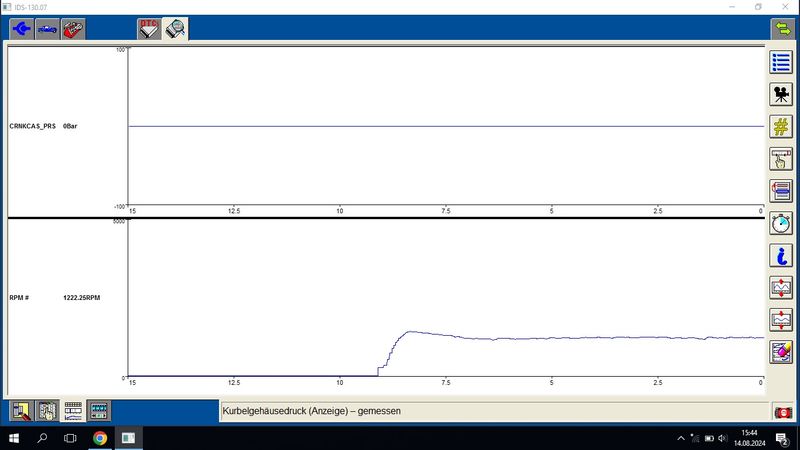The width and height of the screenshot is (800, 450).
Task: Click the RPM peak on the graph
Action: [410, 332]
